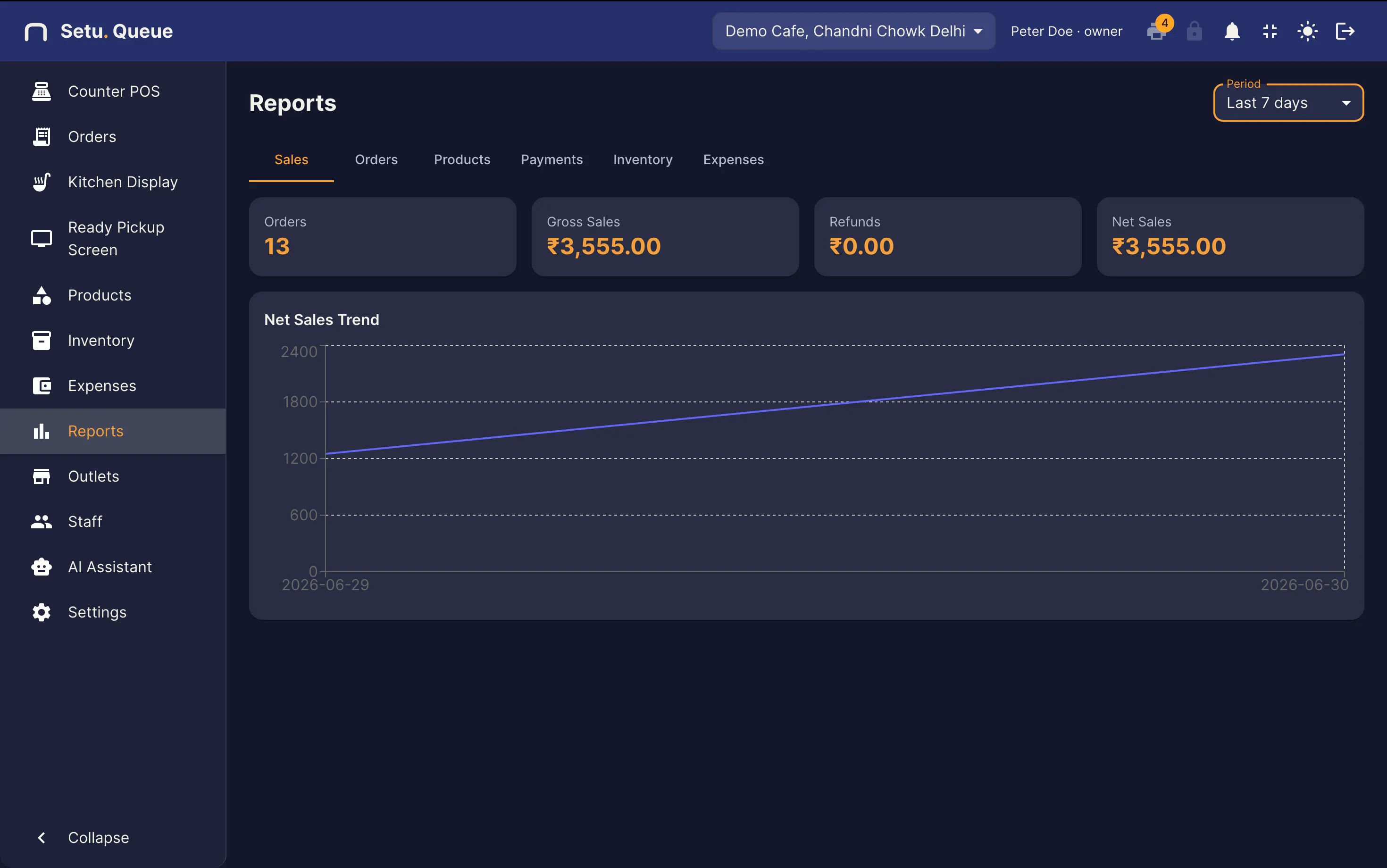Click the Outlets storefront icon
This screenshot has width=1387, height=868.
tap(42, 476)
